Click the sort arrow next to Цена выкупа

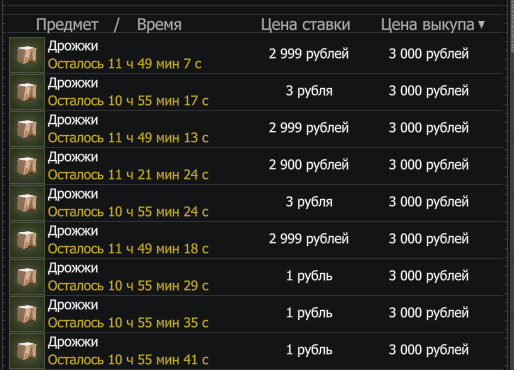point(481,25)
